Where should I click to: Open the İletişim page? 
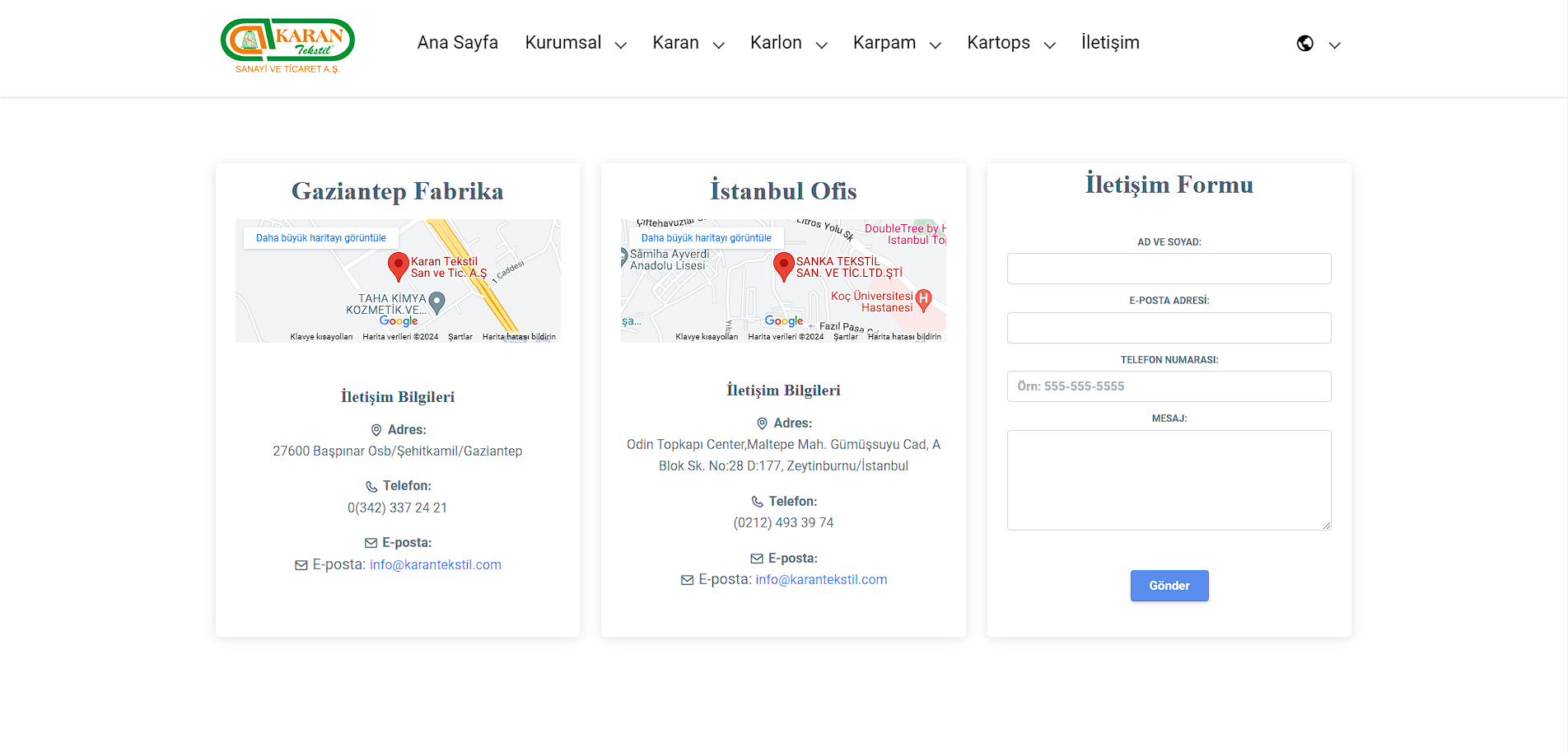click(1110, 43)
